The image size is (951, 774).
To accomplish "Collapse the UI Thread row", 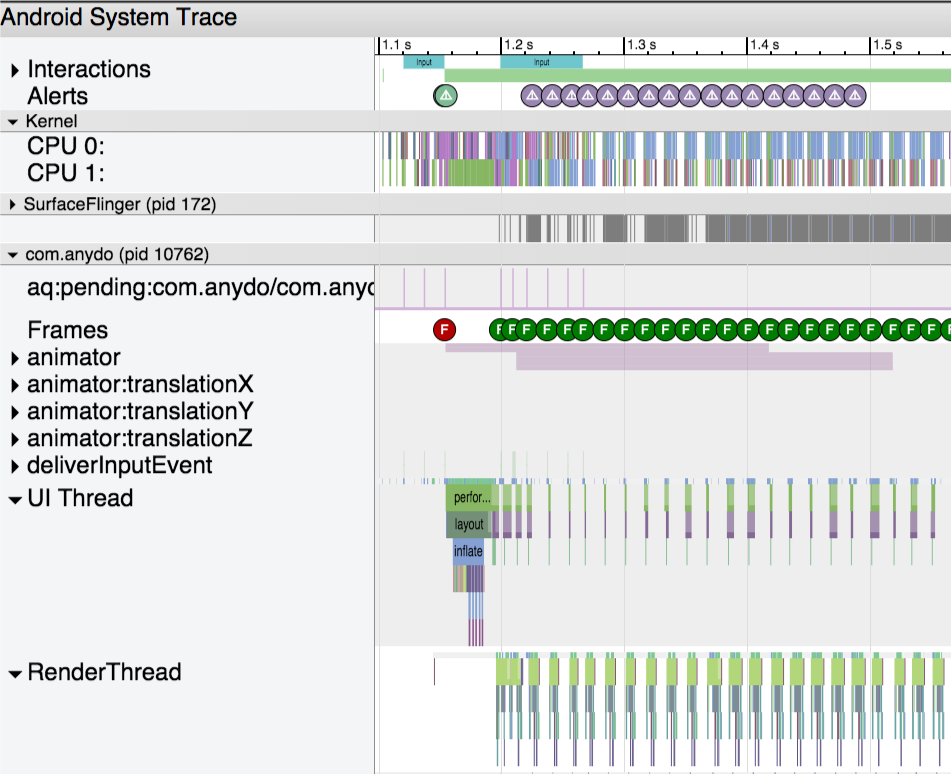I will (15, 499).
